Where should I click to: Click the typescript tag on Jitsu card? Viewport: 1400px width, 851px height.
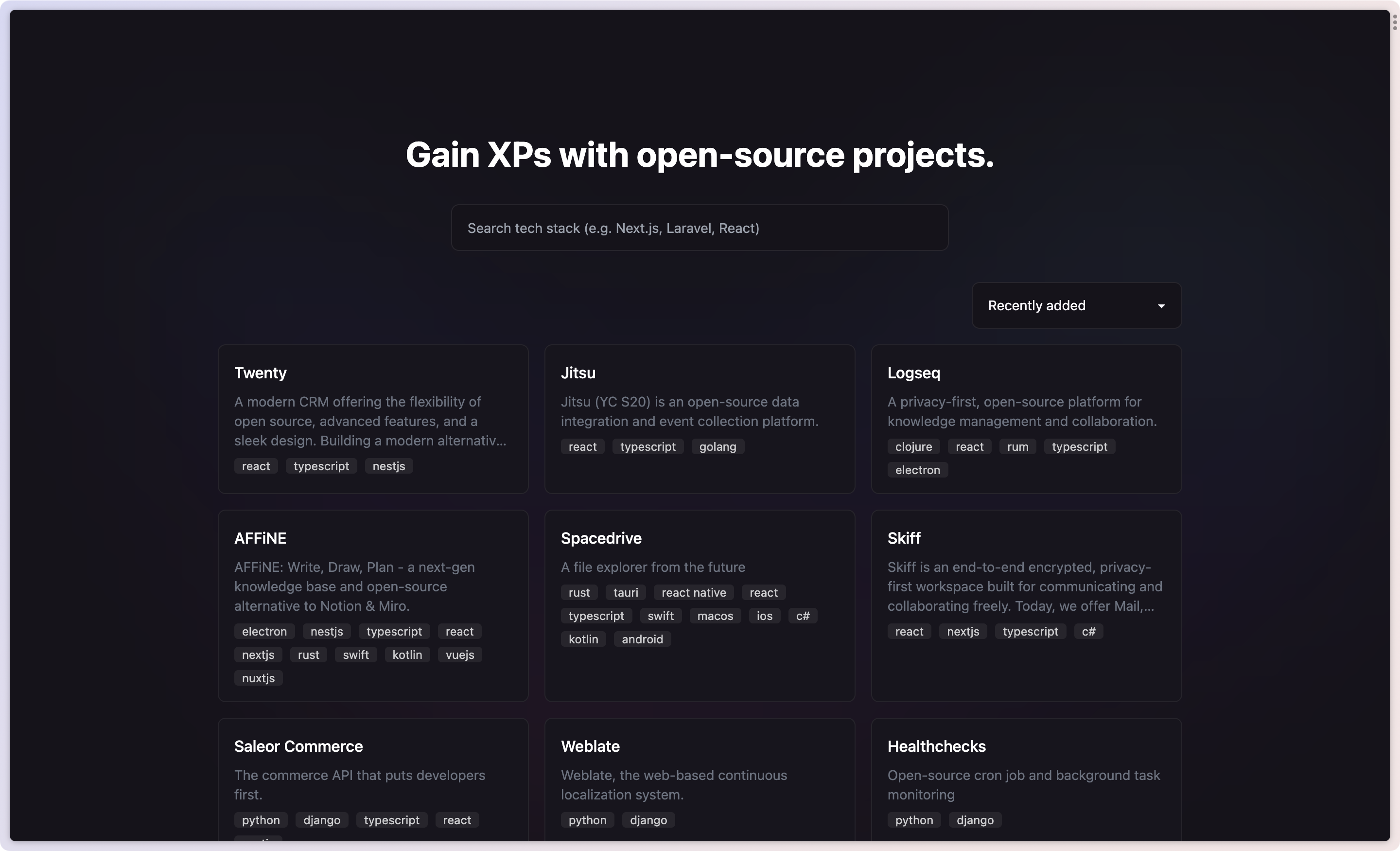pos(647,447)
